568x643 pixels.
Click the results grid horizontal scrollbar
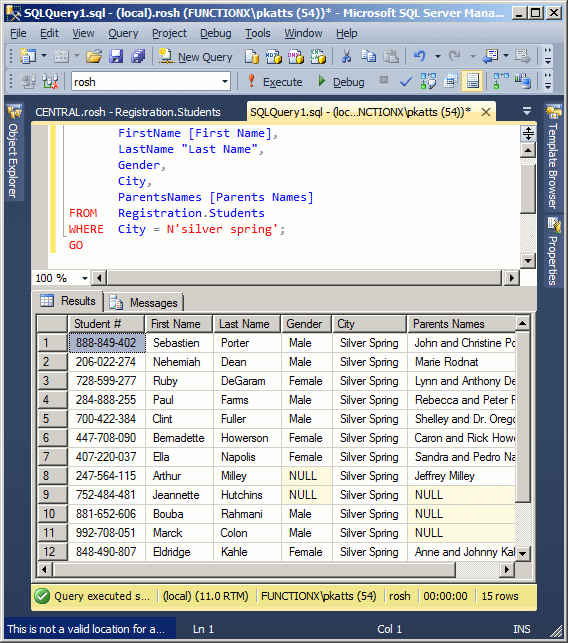click(275, 570)
